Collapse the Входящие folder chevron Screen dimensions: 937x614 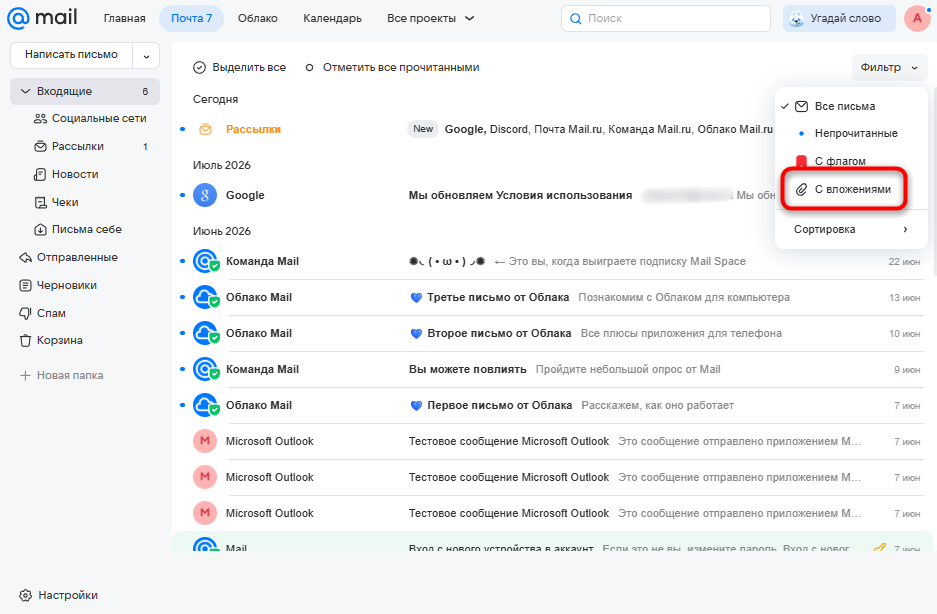click(25, 91)
